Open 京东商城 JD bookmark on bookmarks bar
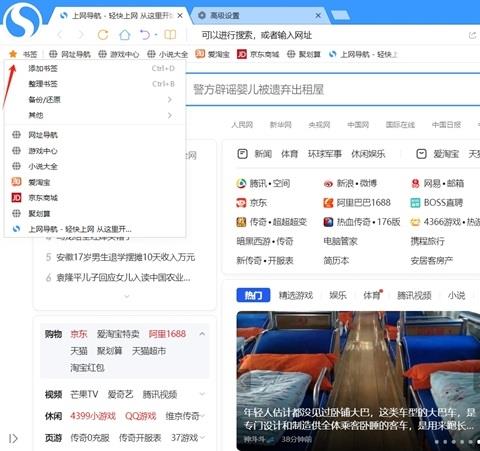Viewport: 480px width, 451px height. click(258, 54)
